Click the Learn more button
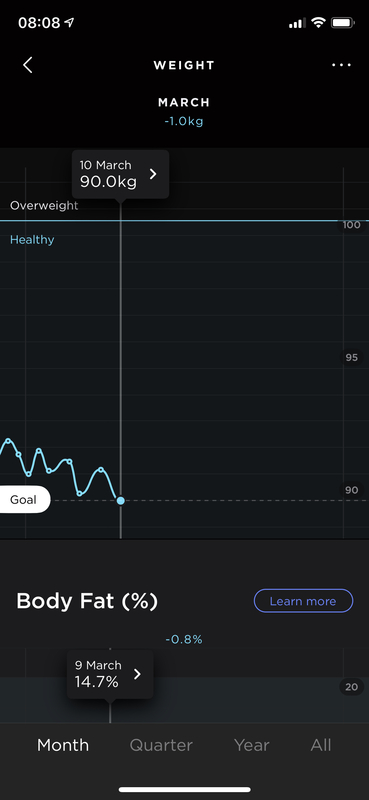 point(303,601)
